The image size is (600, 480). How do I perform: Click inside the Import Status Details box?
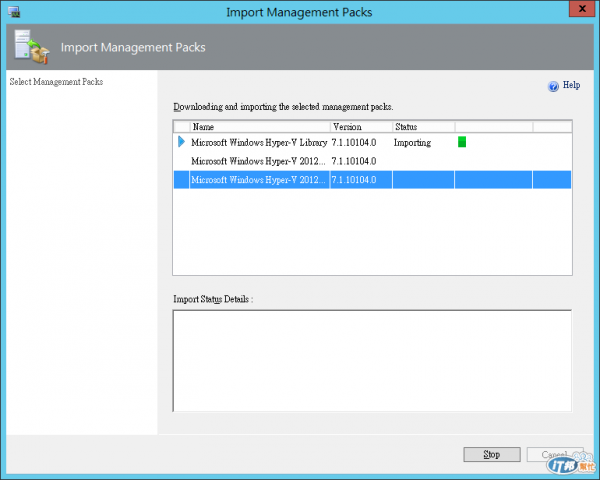(372, 361)
